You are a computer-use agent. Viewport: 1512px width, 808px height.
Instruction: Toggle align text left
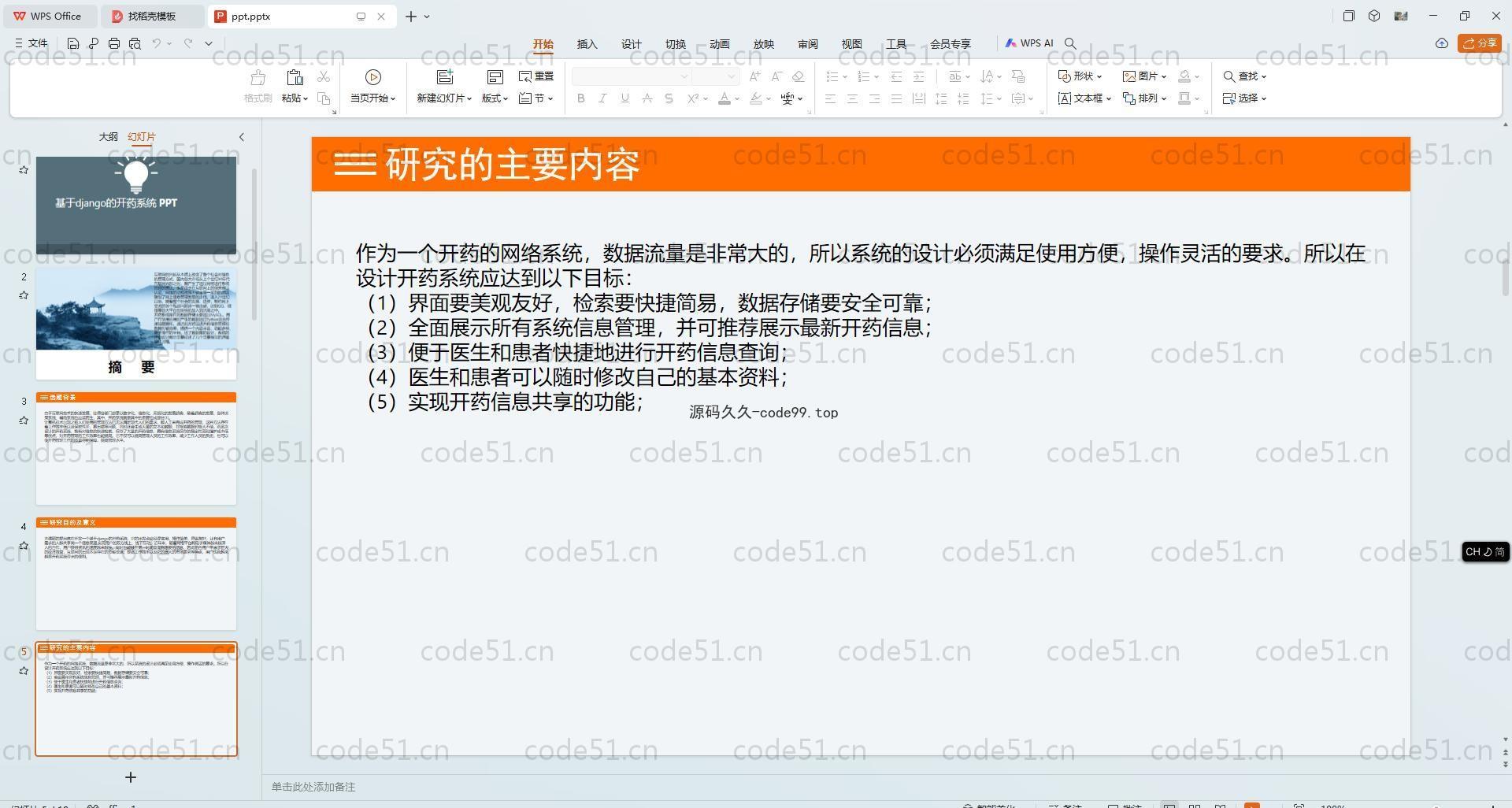tap(830, 98)
